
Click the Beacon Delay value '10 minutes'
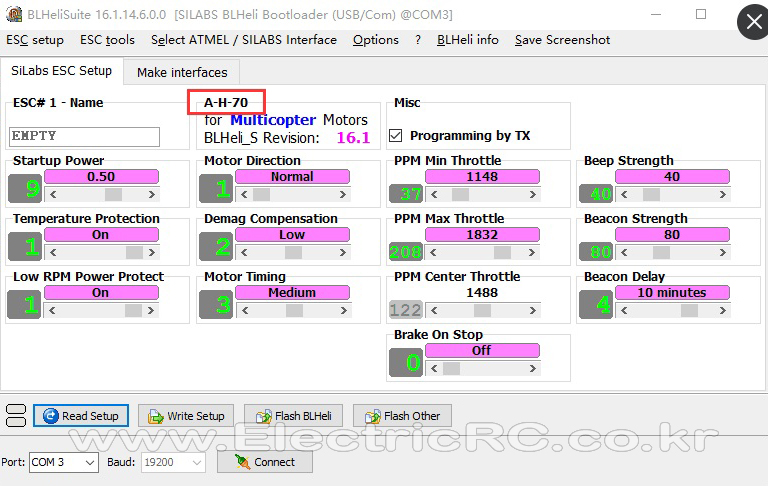pos(672,292)
